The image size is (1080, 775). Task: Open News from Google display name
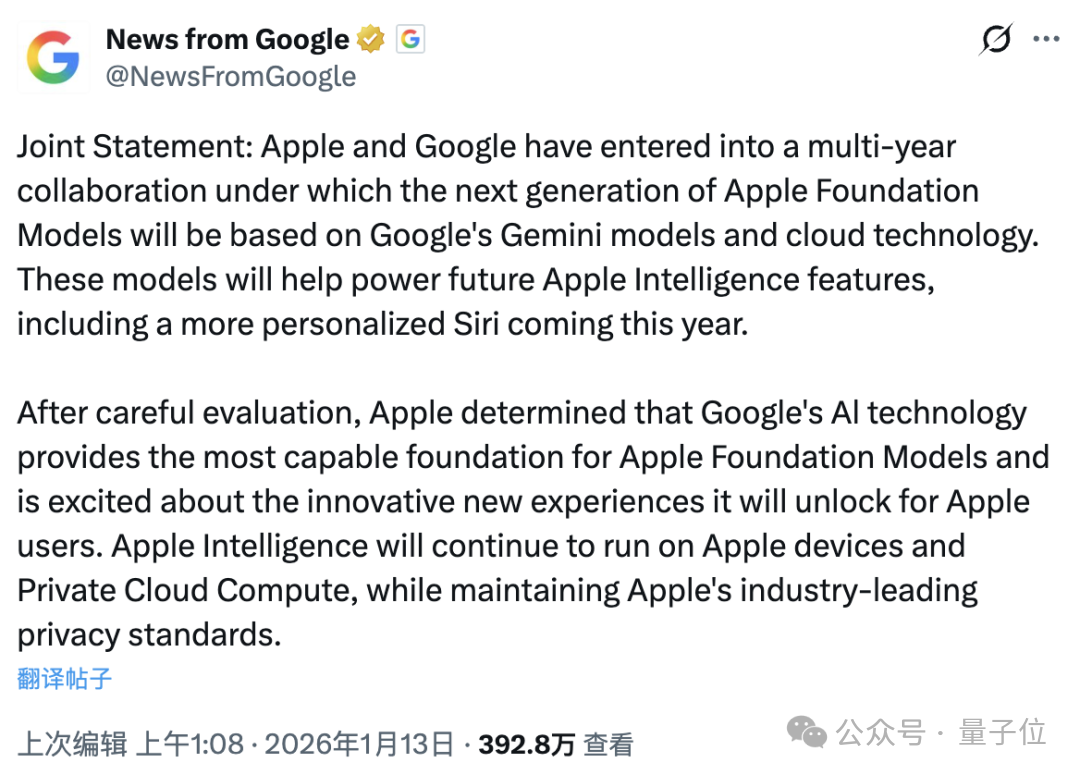227,39
